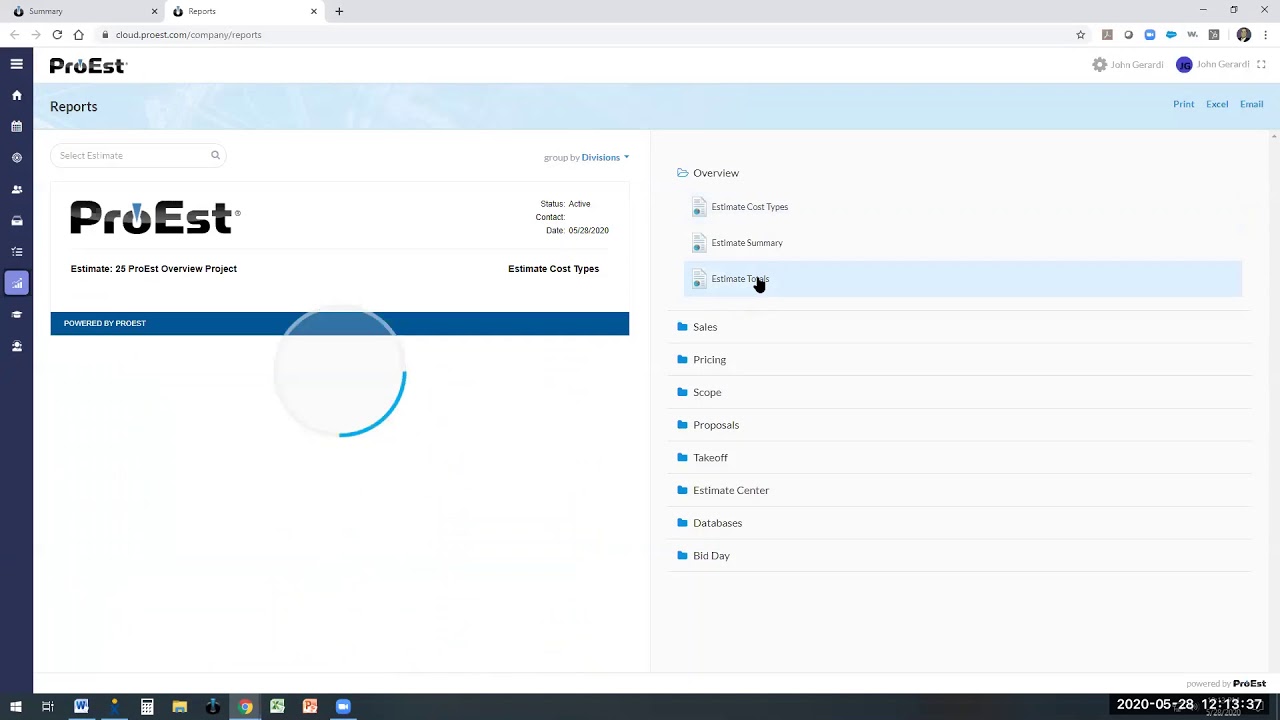Viewport: 1280px width, 720px height.
Task: Click the Chrome profile picture
Action: [x=1244, y=35]
